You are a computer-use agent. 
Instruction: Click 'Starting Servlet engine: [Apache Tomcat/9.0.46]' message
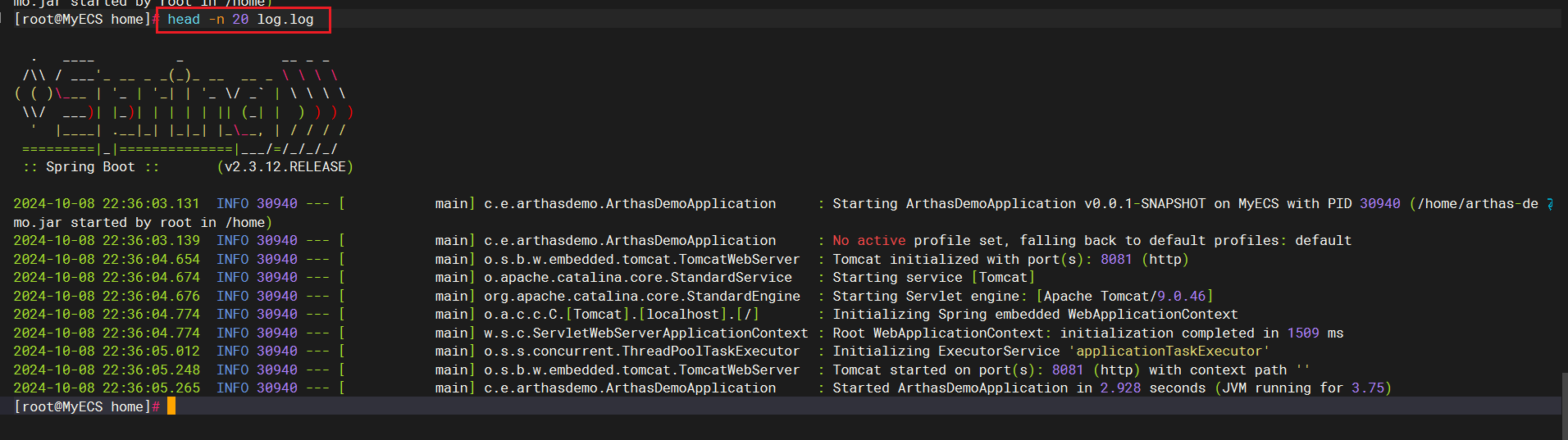click(1023, 297)
